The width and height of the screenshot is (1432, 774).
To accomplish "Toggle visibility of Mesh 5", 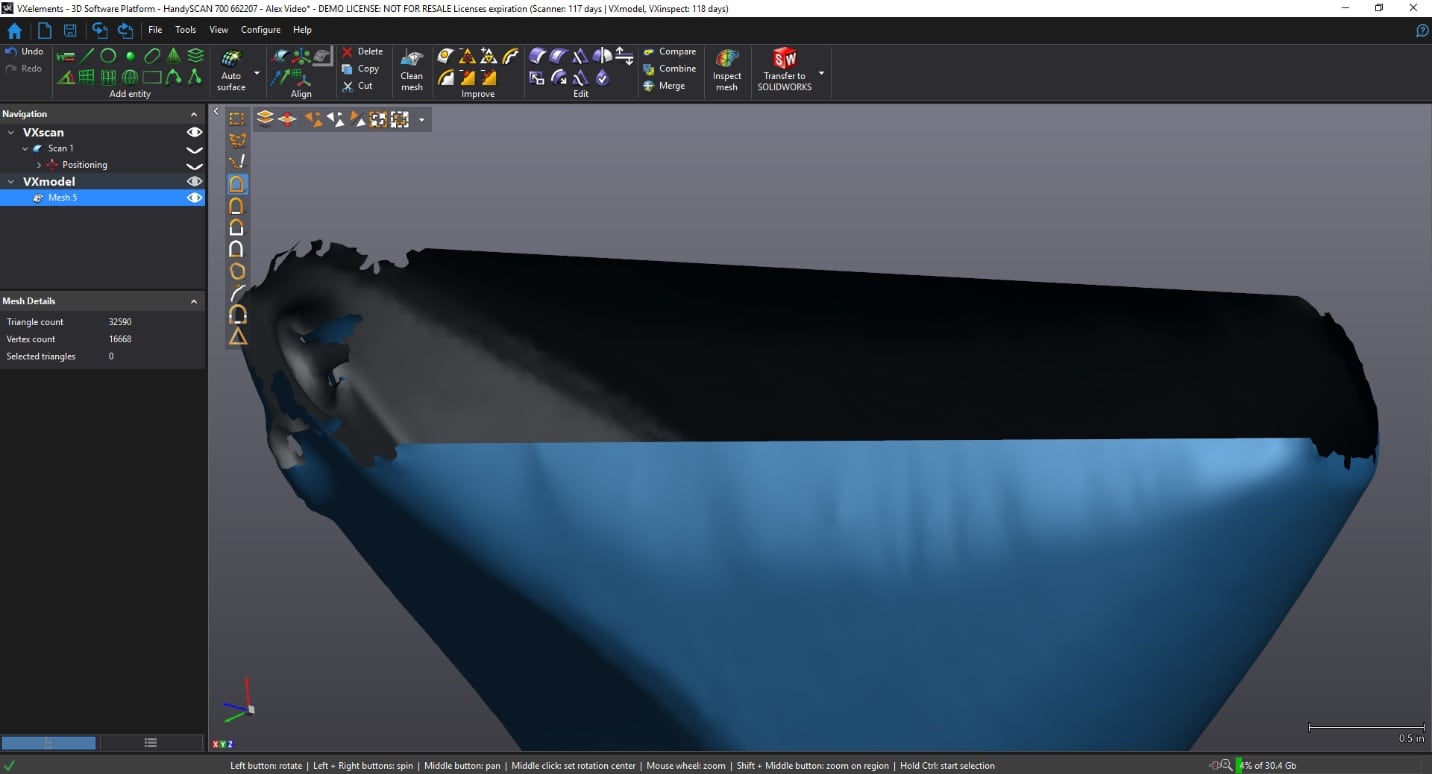I will click(195, 198).
